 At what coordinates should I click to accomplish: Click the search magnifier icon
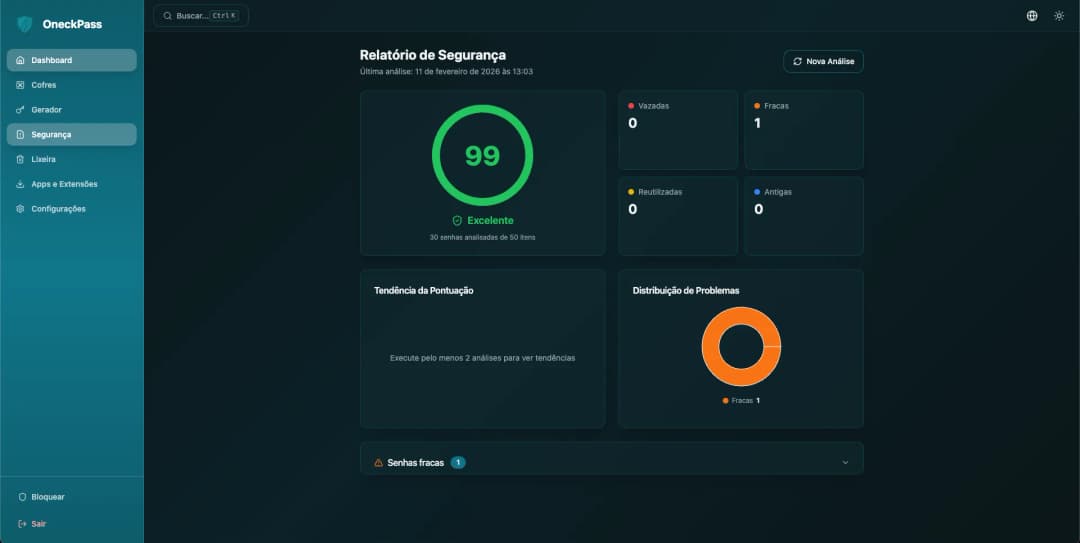(166, 16)
